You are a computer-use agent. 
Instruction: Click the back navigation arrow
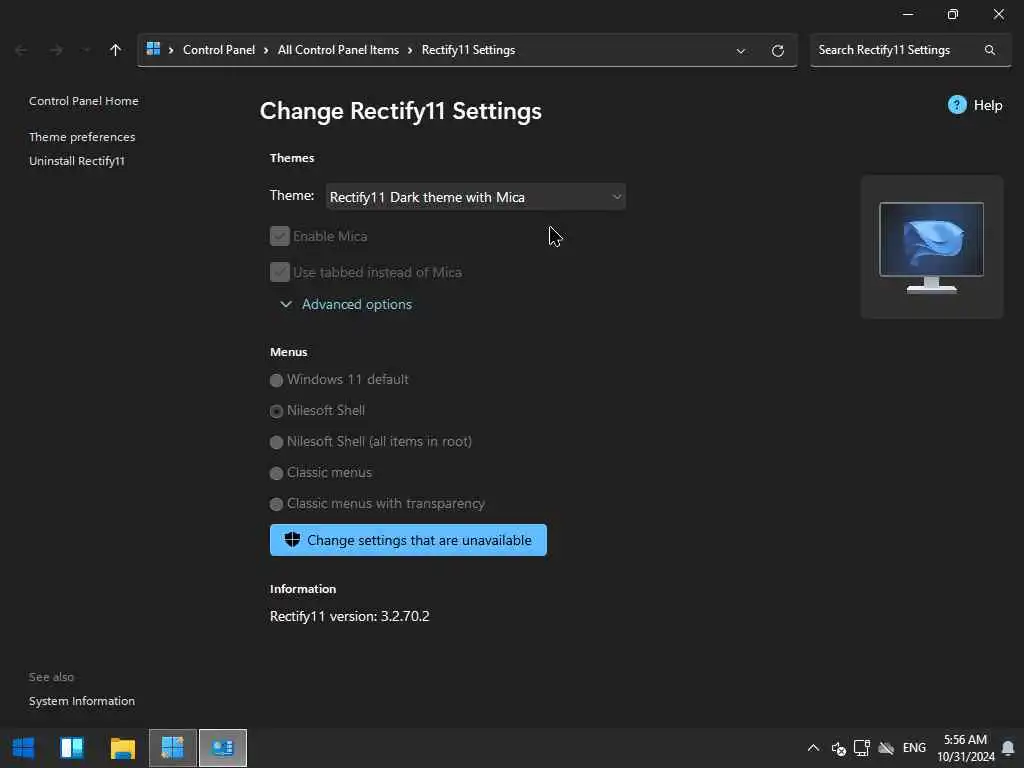[x=21, y=50]
